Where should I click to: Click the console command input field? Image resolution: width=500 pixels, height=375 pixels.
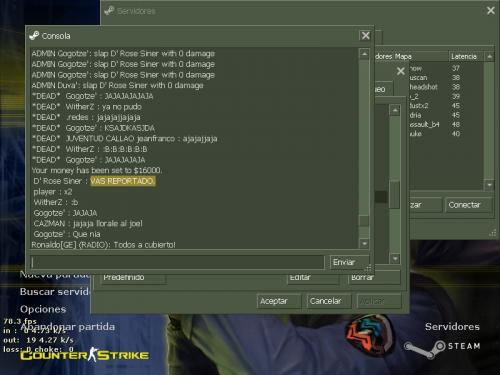177,262
